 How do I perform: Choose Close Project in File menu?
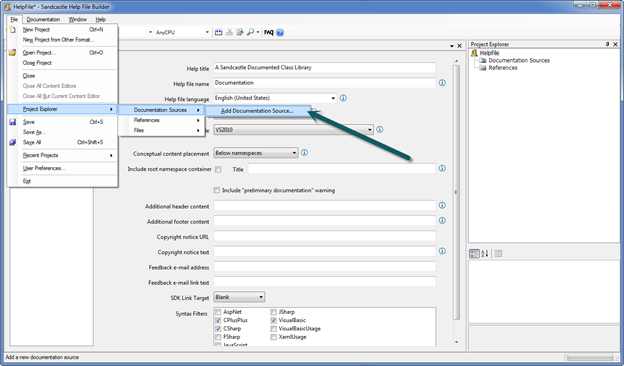coord(62,63)
